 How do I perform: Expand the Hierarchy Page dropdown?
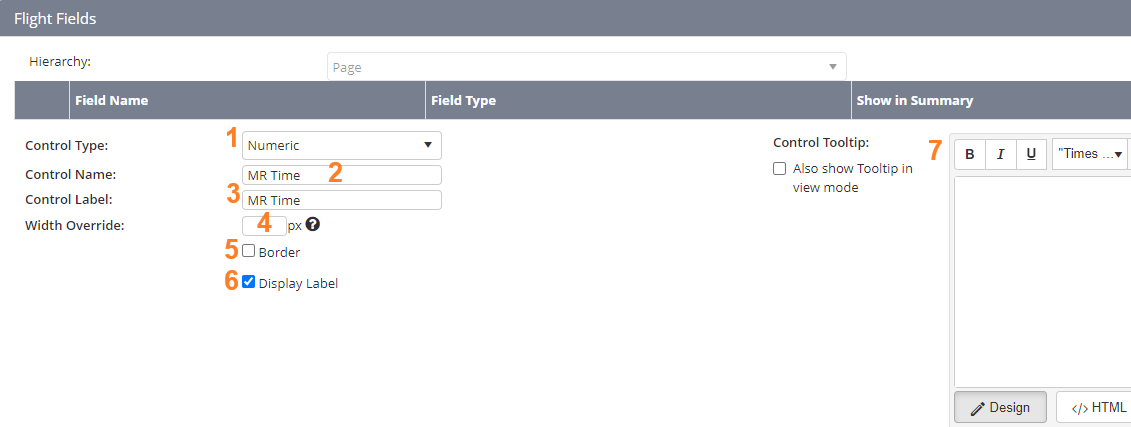tap(586, 67)
